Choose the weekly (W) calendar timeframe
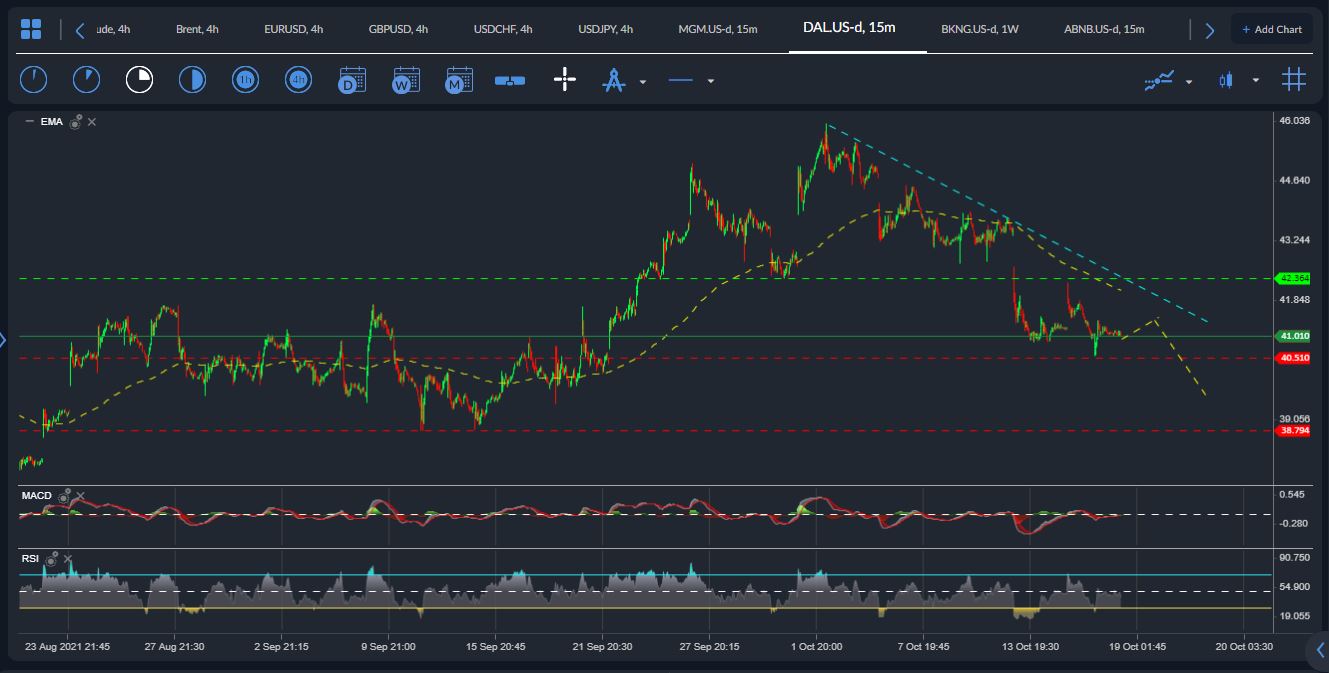Screen dimensions: 1329x673 click(x=405, y=80)
